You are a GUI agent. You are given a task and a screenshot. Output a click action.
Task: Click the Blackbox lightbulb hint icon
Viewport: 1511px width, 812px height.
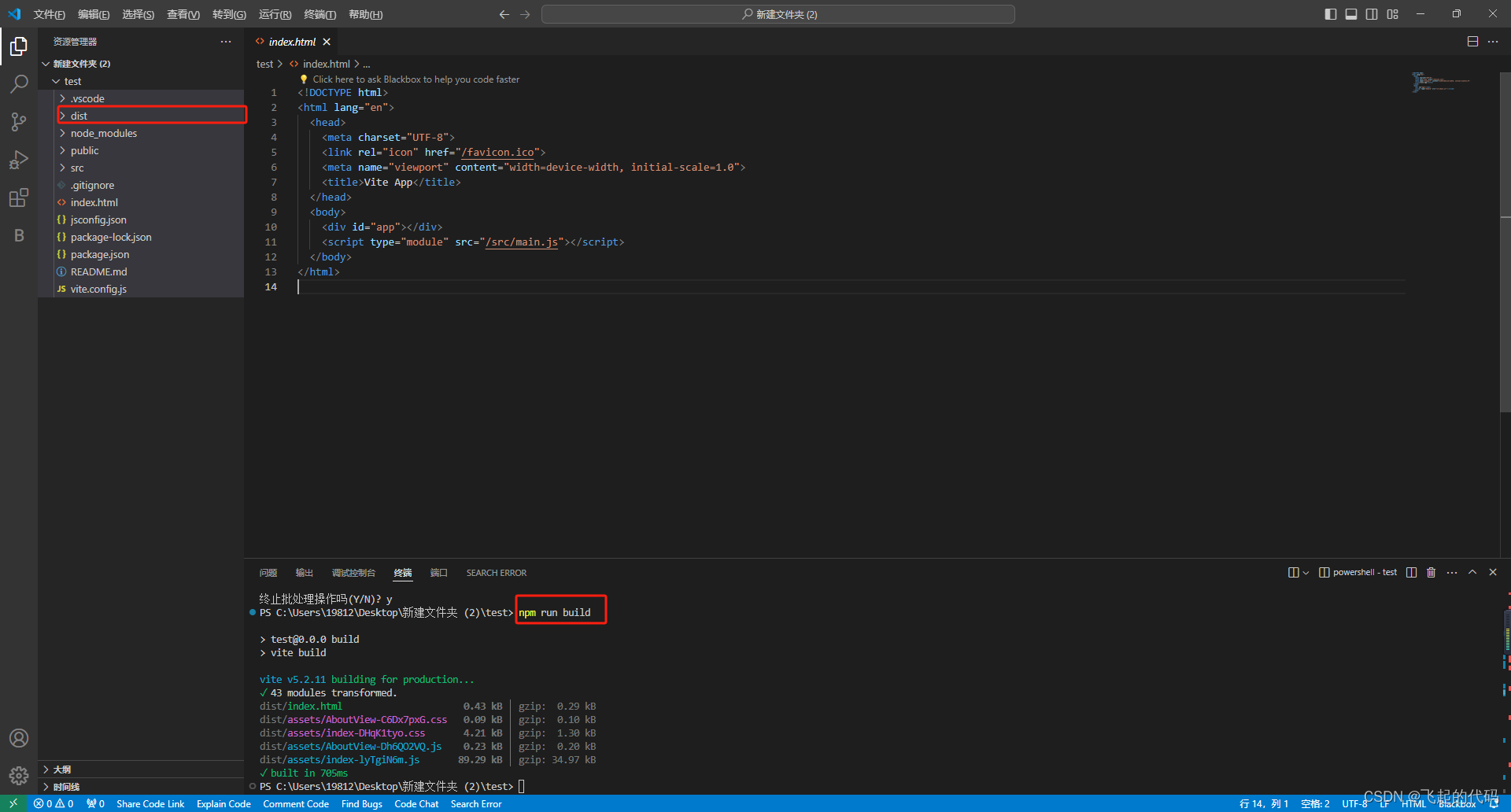304,79
